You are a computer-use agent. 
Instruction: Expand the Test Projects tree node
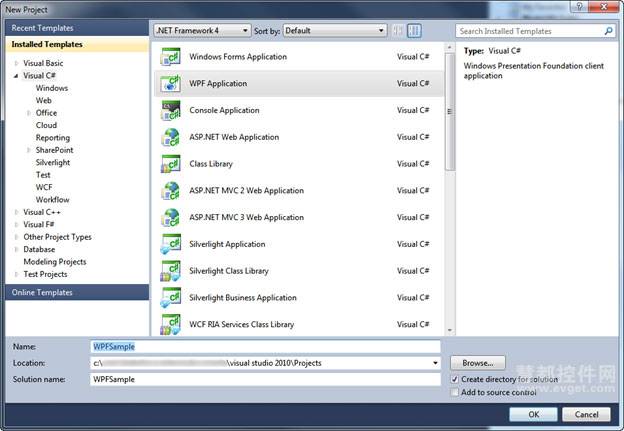(x=16, y=274)
